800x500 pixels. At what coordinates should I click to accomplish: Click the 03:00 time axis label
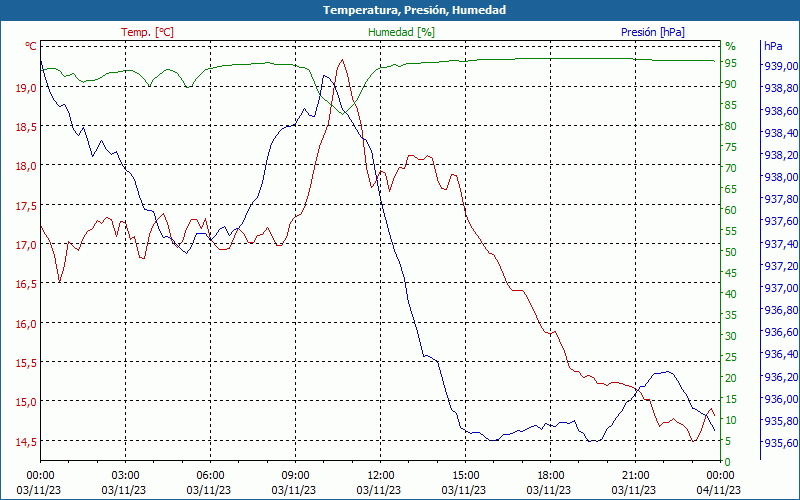coord(126,476)
